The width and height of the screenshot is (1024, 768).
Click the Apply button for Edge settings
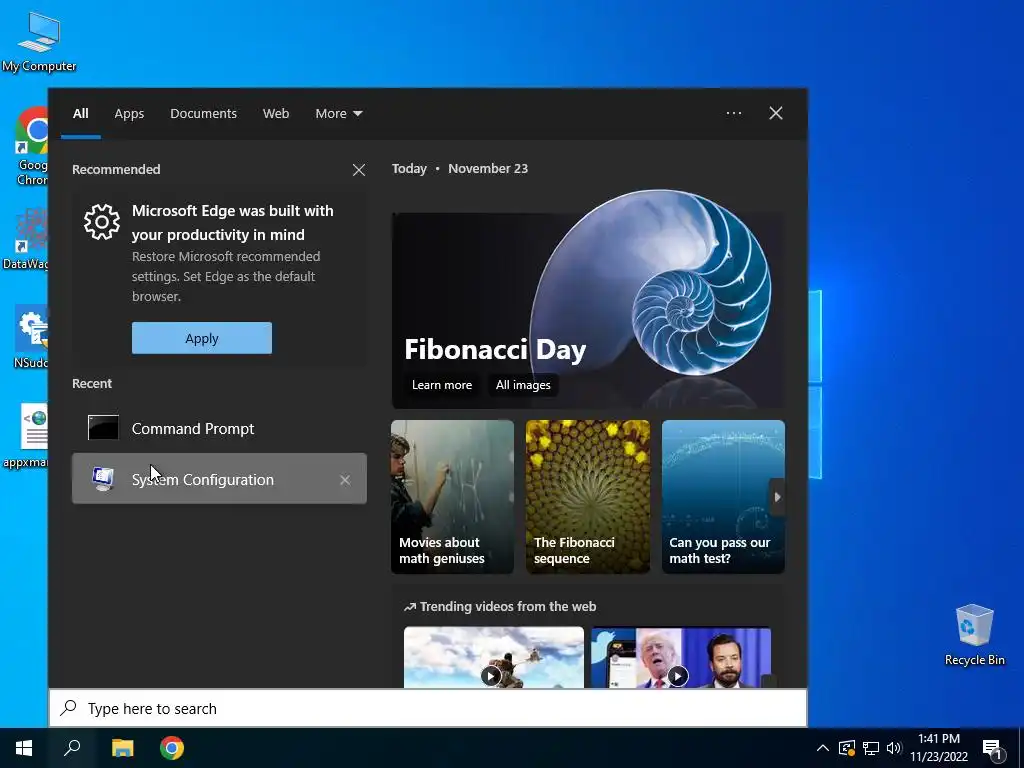pyautogui.click(x=202, y=338)
